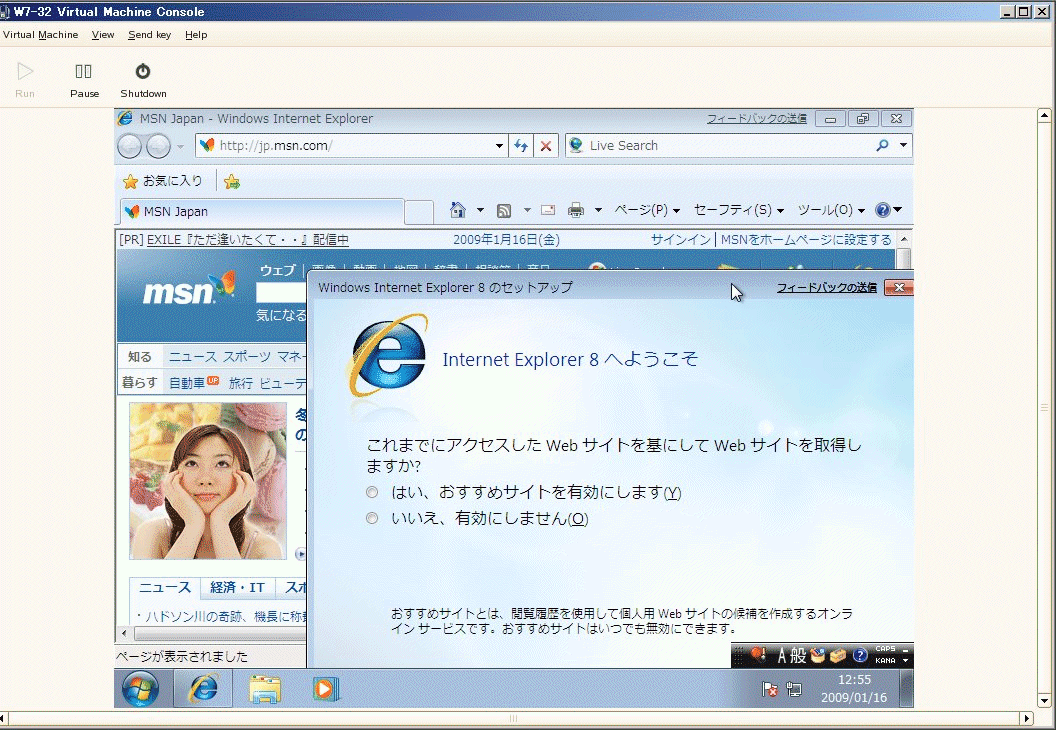Click Internet Explorer taskbar icon
Viewport: 1056px width, 730px height.
point(203,689)
